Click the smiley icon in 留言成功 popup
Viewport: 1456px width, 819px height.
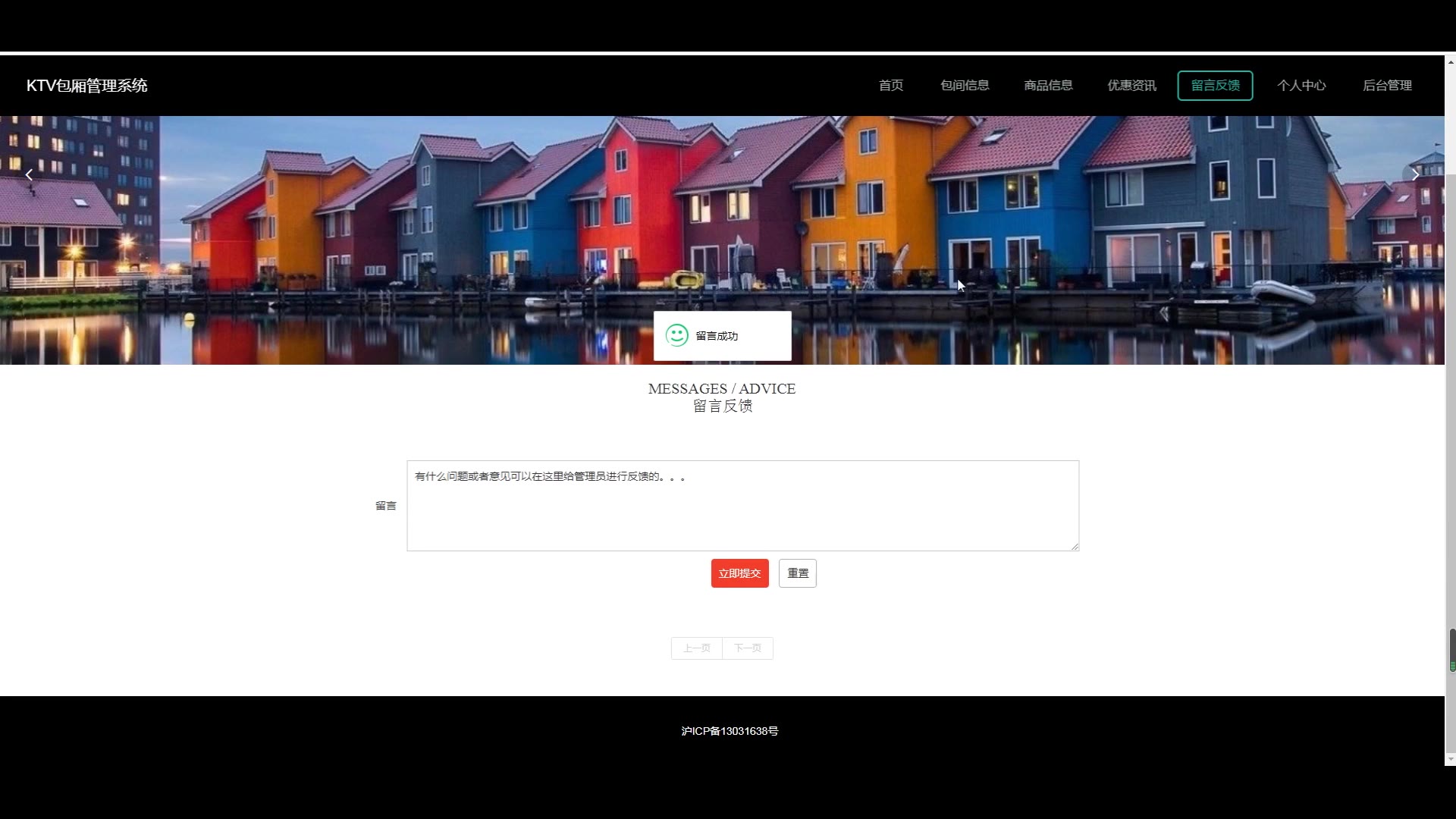coord(676,335)
